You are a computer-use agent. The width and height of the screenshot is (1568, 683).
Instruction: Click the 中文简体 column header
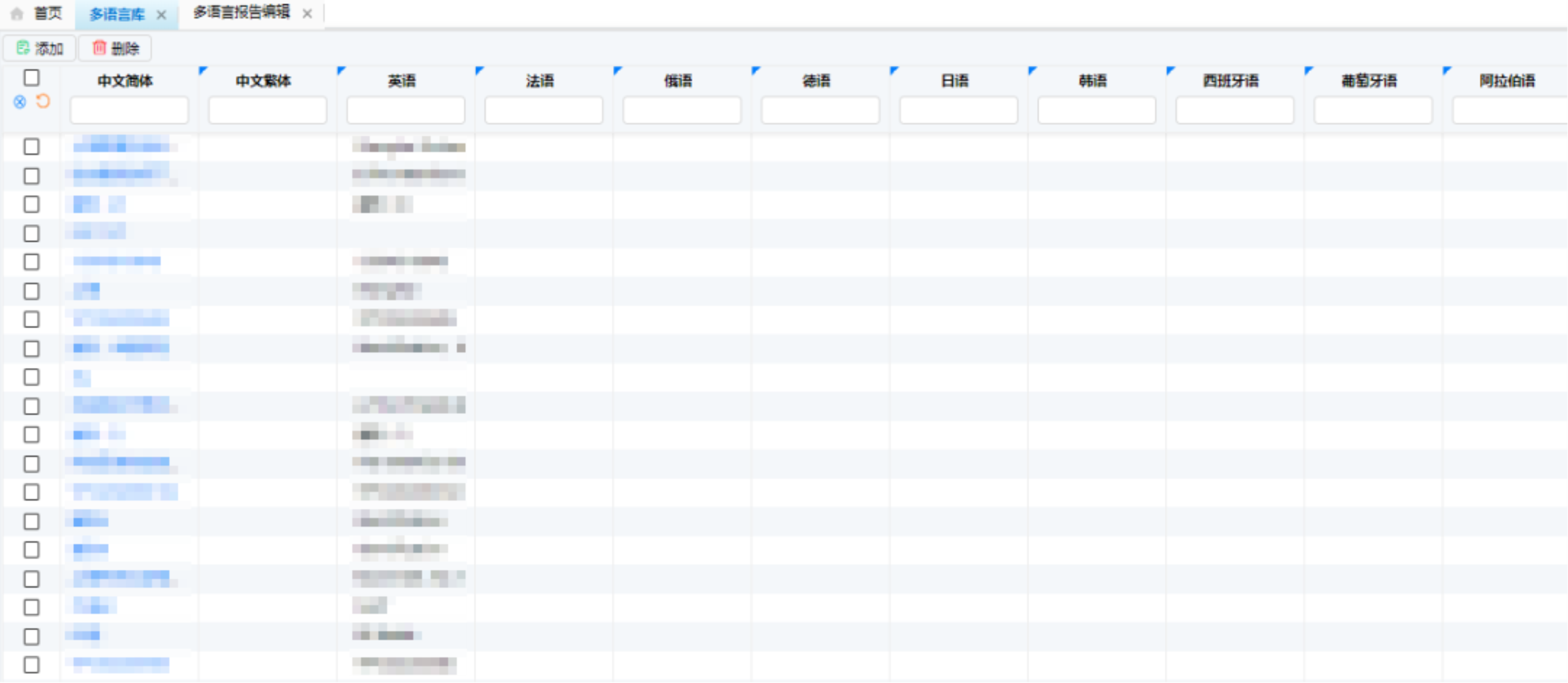coord(125,81)
